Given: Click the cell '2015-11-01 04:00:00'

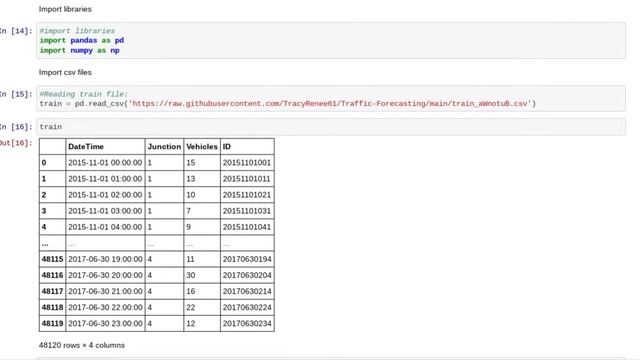Looking at the screenshot, I should 105,227.
